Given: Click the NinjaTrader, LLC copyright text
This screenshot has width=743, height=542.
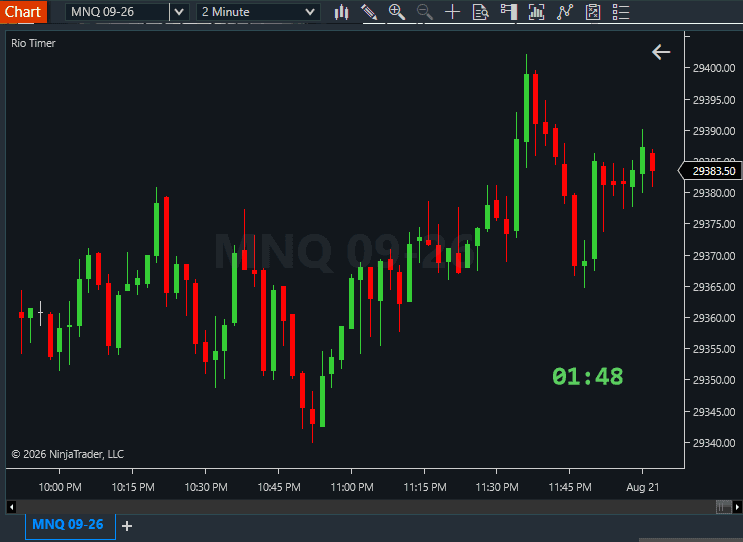Looking at the screenshot, I should click(67, 454).
